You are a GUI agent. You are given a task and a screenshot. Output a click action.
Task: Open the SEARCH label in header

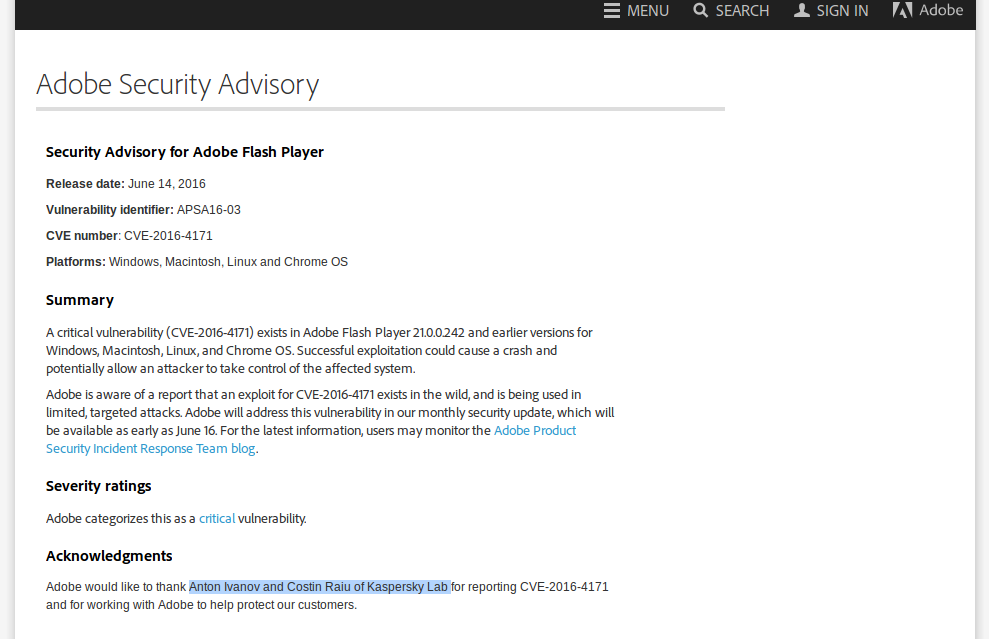pyautogui.click(x=742, y=11)
